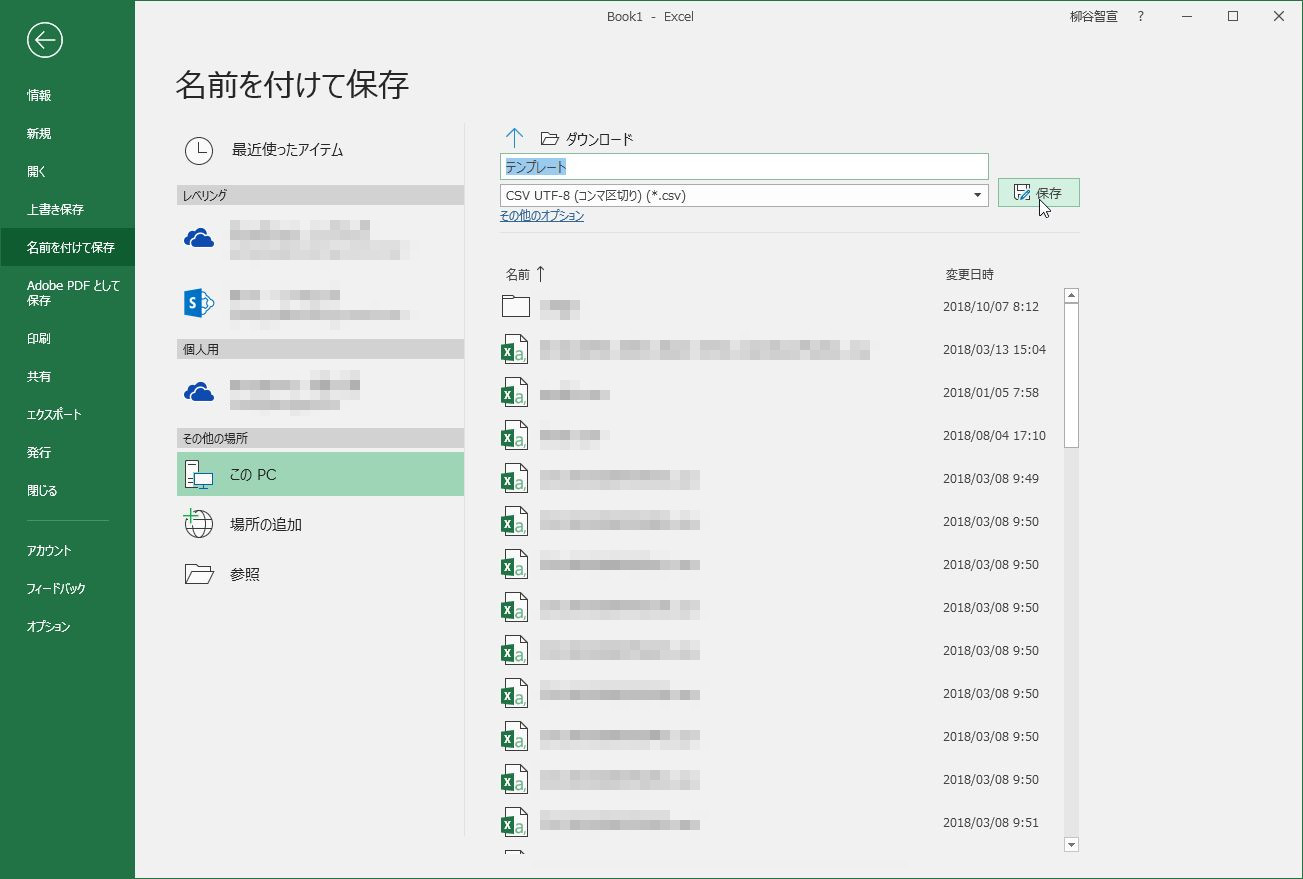Sort by the 変更日時 column header
The height and width of the screenshot is (879, 1303).
970,274
